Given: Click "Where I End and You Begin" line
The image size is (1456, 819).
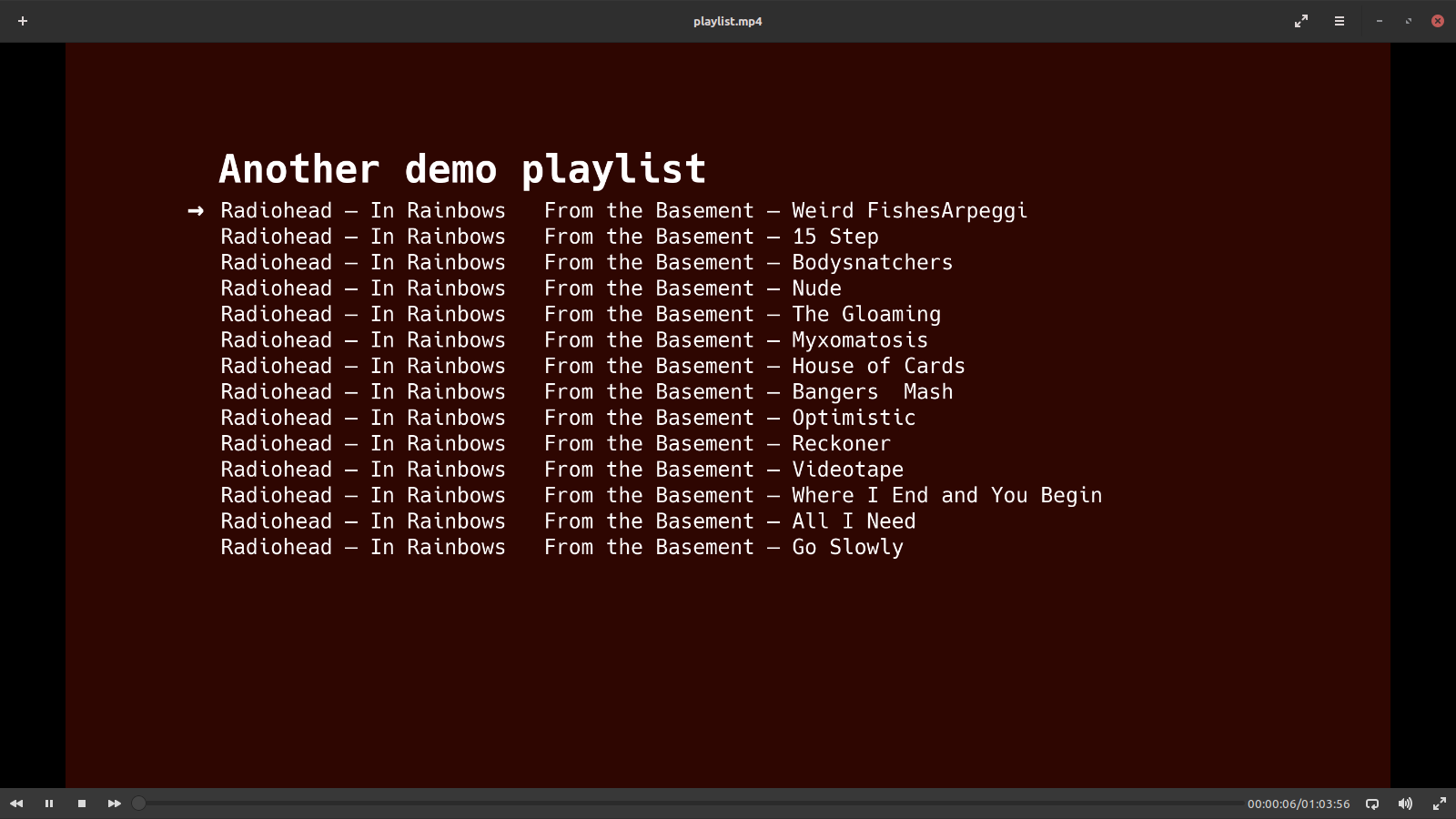Looking at the screenshot, I should tap(662, 496).
